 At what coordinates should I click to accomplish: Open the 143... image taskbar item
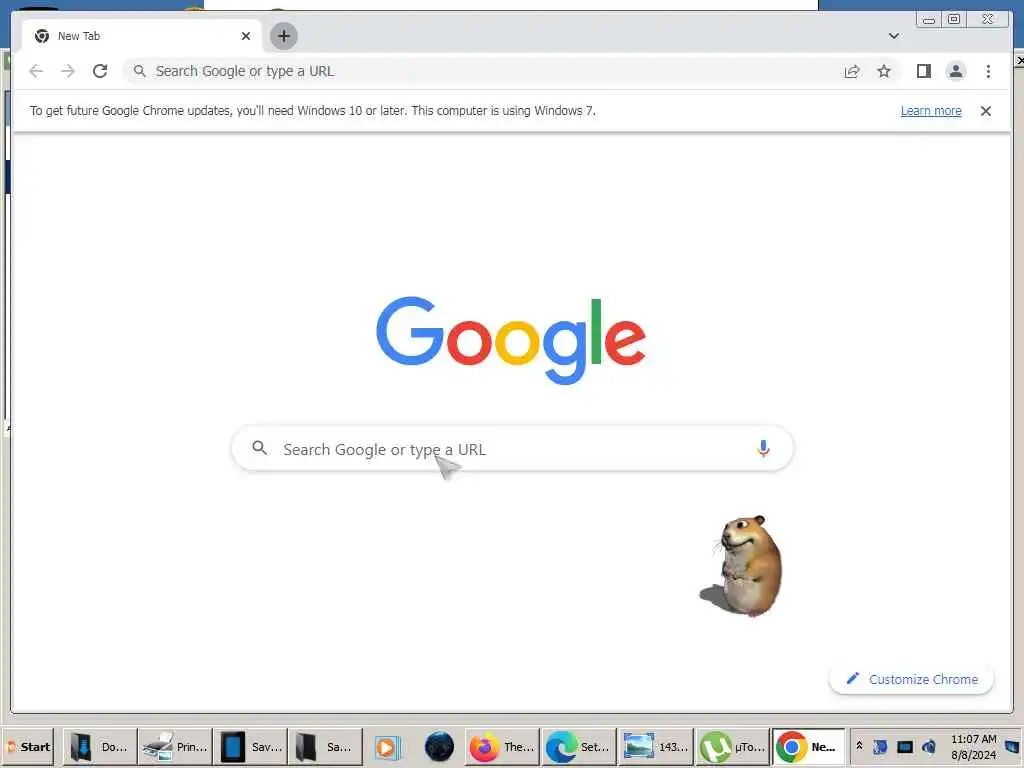coord(656,746)
